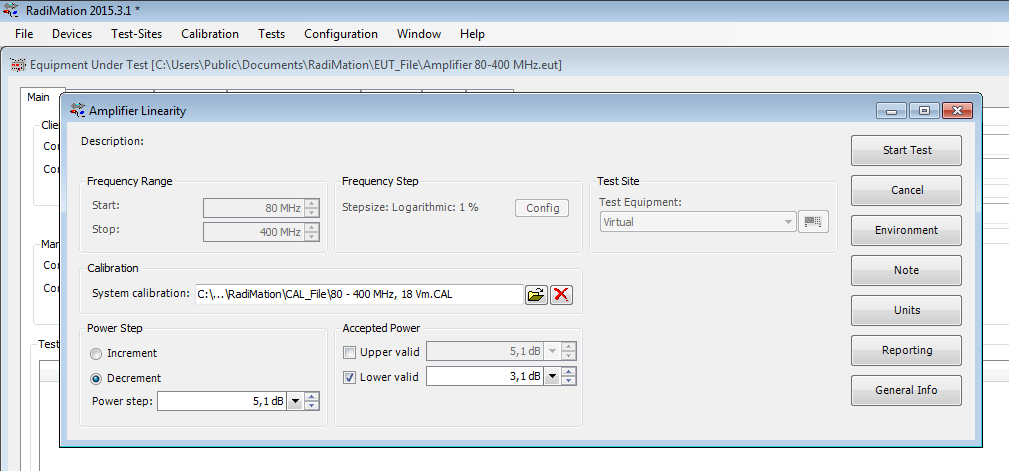Click the Units button
The height and width of the screenshot is (471, 1009).
click(x=907, y=310)
